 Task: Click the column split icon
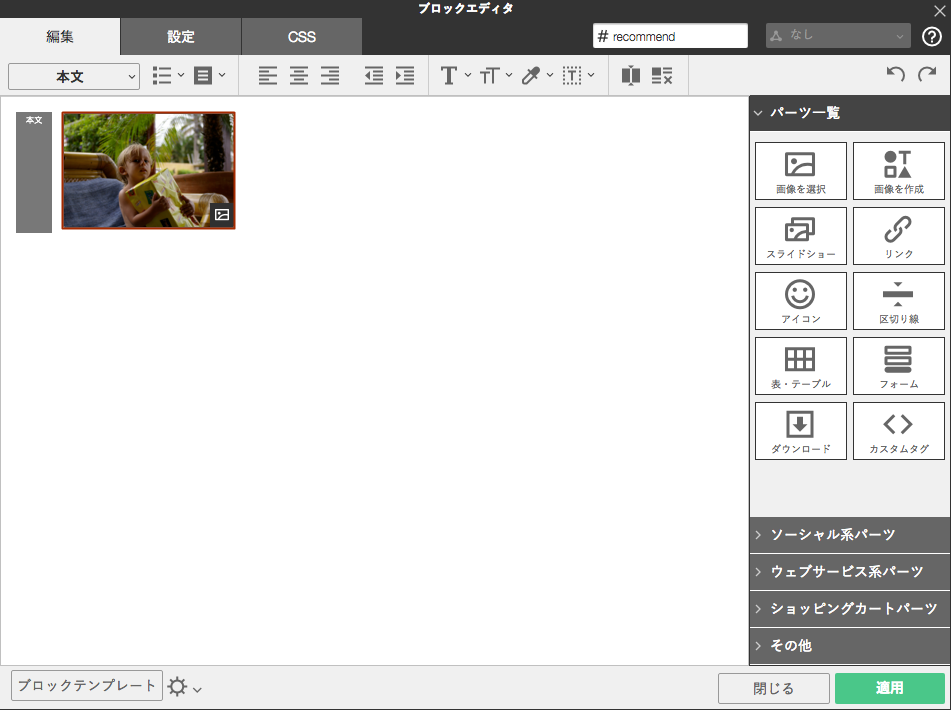[x=631, y=76]
